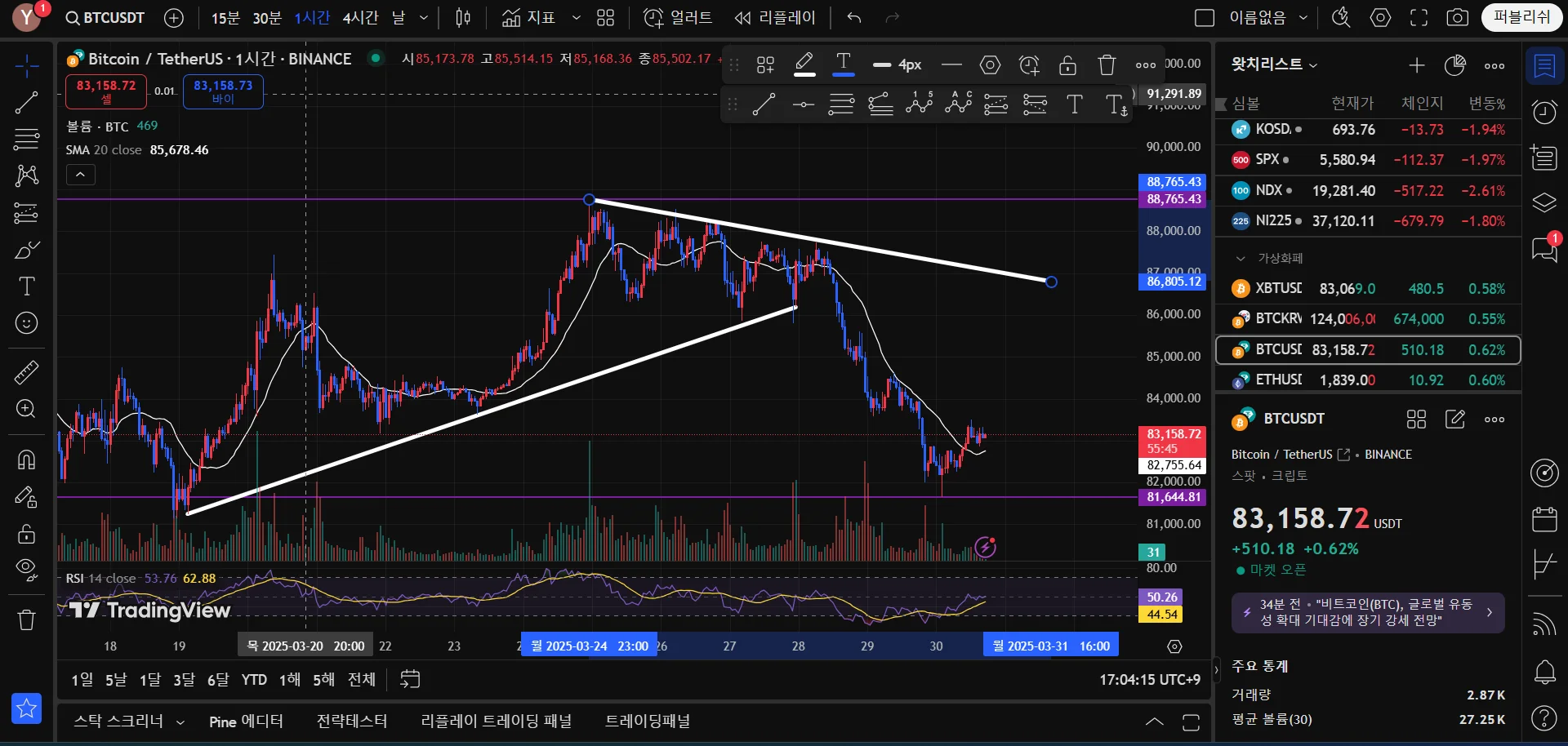
Task: Open the 전략테스터 tab
Action: pyautogui.click(x=352, y=722)
